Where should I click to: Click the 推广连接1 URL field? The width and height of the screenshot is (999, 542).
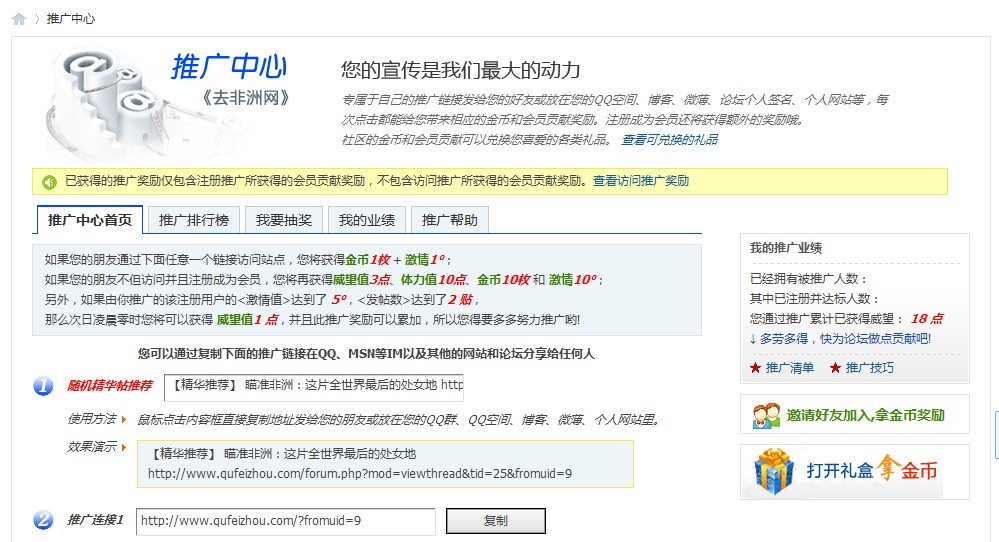(x=285, y=521)
